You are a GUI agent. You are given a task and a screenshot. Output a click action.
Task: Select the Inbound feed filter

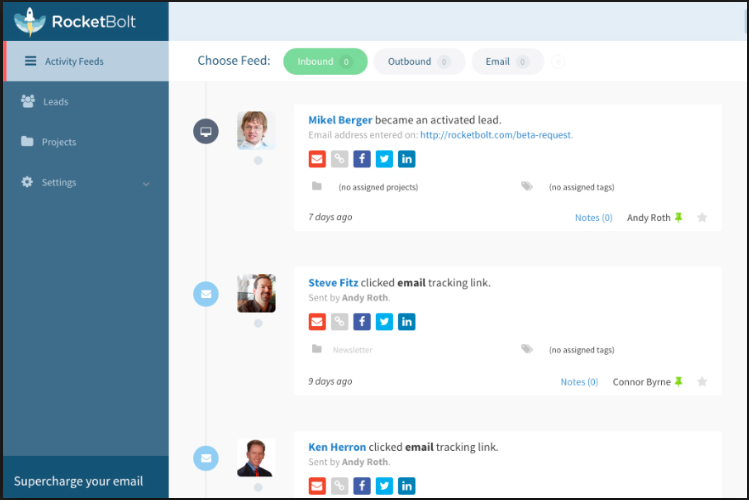click(325, 62)
